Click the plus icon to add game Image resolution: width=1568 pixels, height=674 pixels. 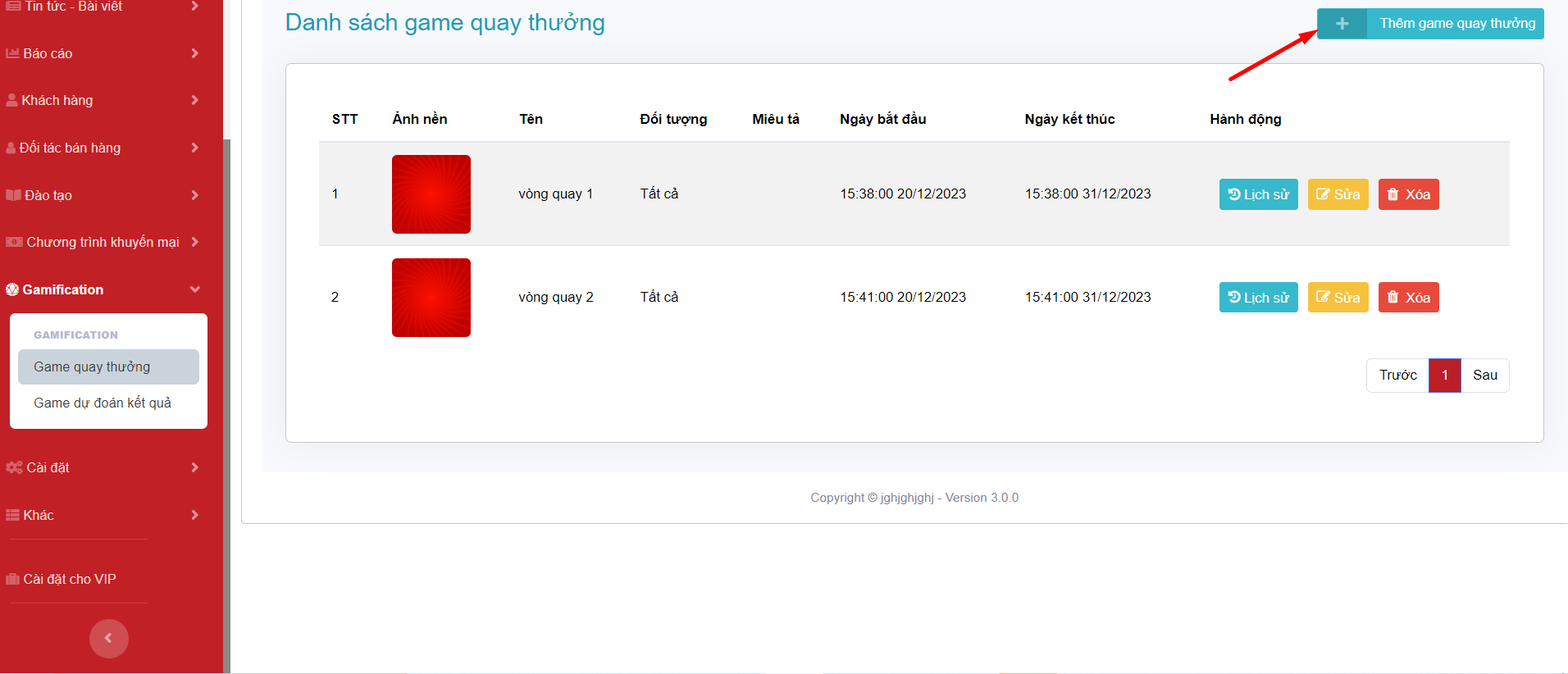point(1342,24)
